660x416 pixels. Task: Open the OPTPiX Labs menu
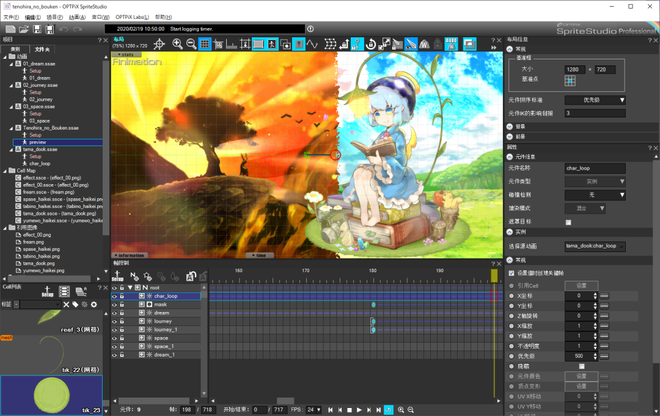(130, 17)
